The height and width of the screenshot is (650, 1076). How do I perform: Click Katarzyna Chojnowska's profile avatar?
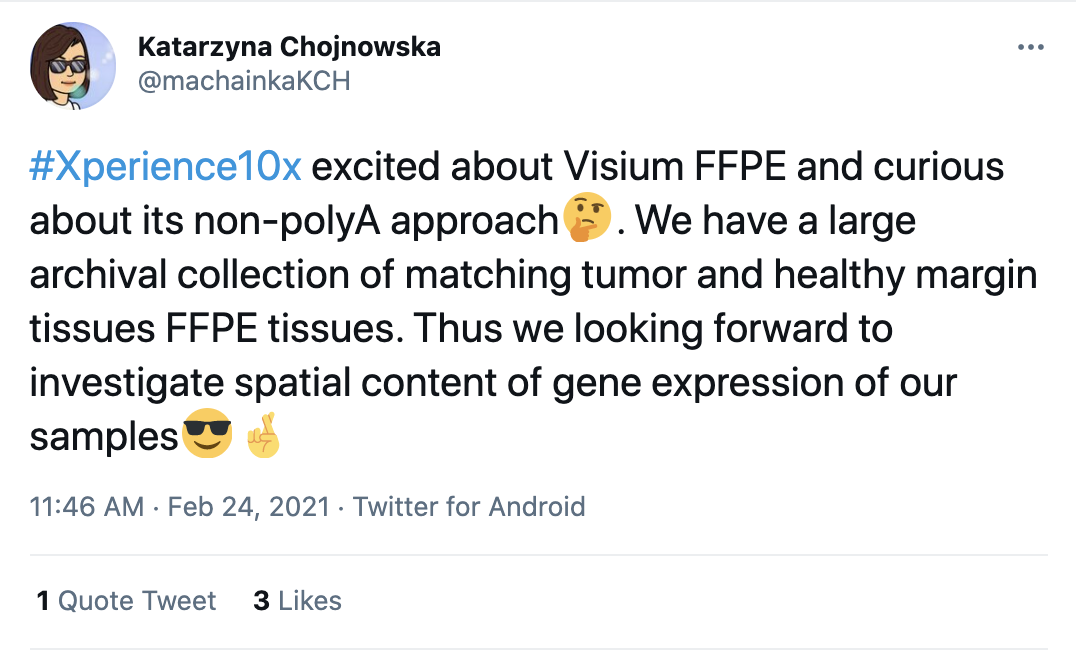(x=73, y=66)
